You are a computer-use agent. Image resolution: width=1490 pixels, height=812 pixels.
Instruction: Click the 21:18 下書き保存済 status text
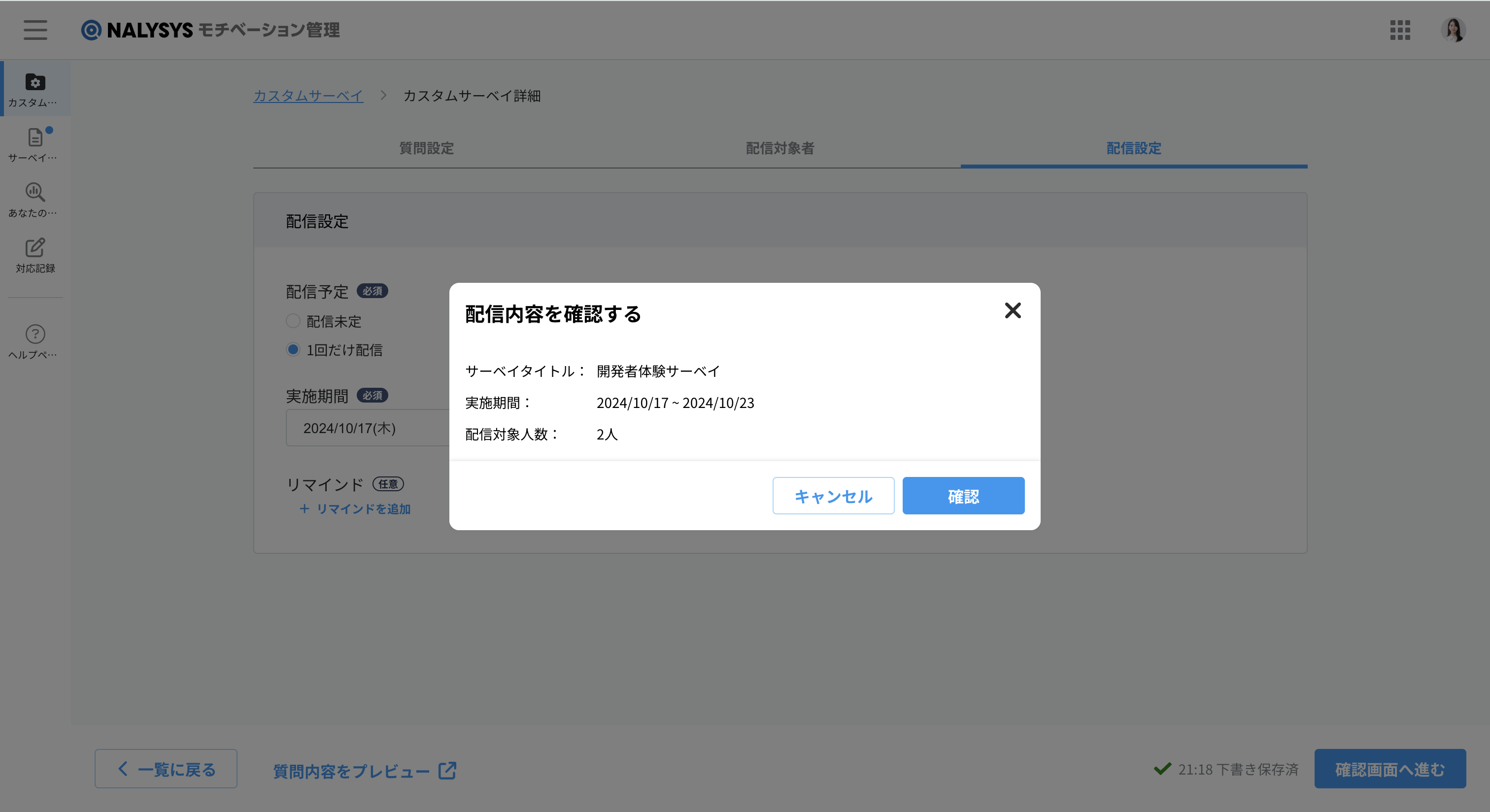1238,769
